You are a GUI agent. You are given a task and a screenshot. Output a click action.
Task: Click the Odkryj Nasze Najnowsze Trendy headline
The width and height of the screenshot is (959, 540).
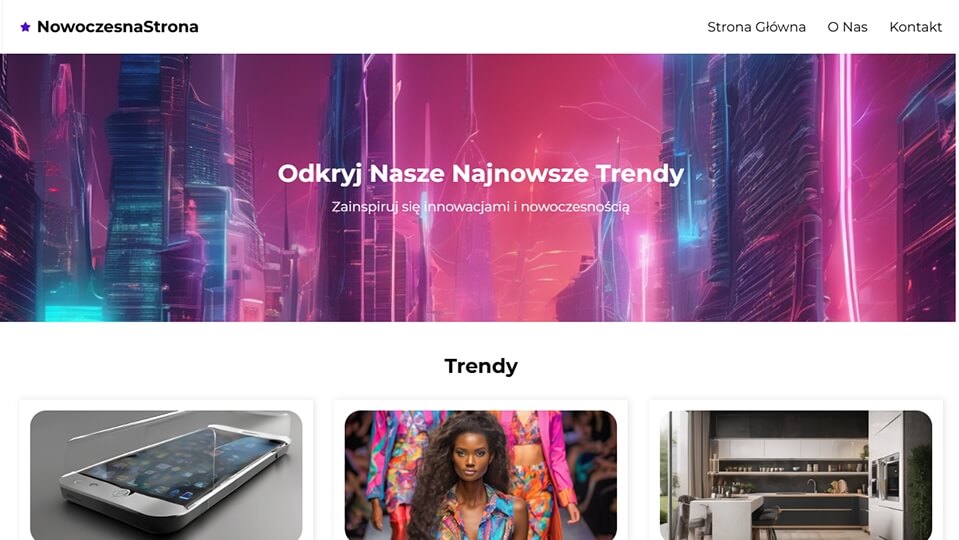click(481, 173)
